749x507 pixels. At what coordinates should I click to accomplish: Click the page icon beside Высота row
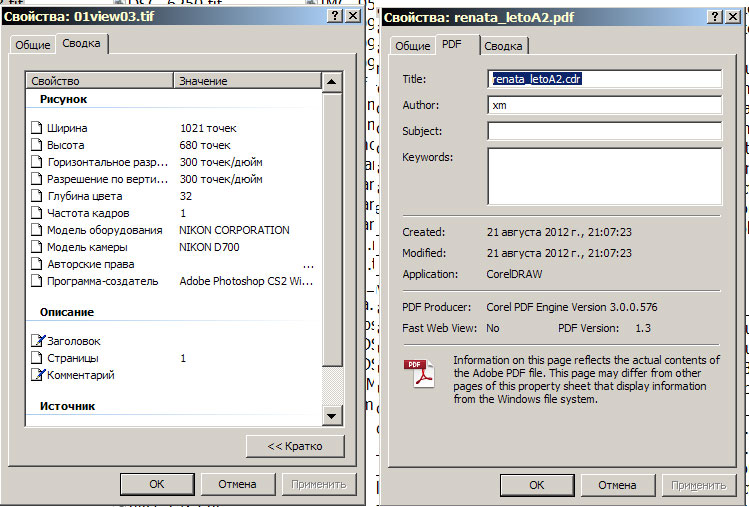point(36,145)
